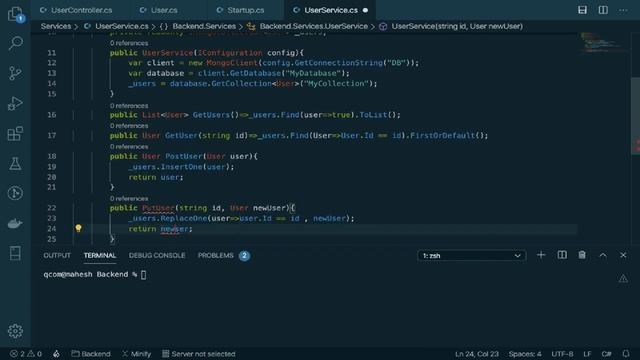Click the editor vertical scrollbar
Viewport: 640px width, 360px height.
point(635,116)
